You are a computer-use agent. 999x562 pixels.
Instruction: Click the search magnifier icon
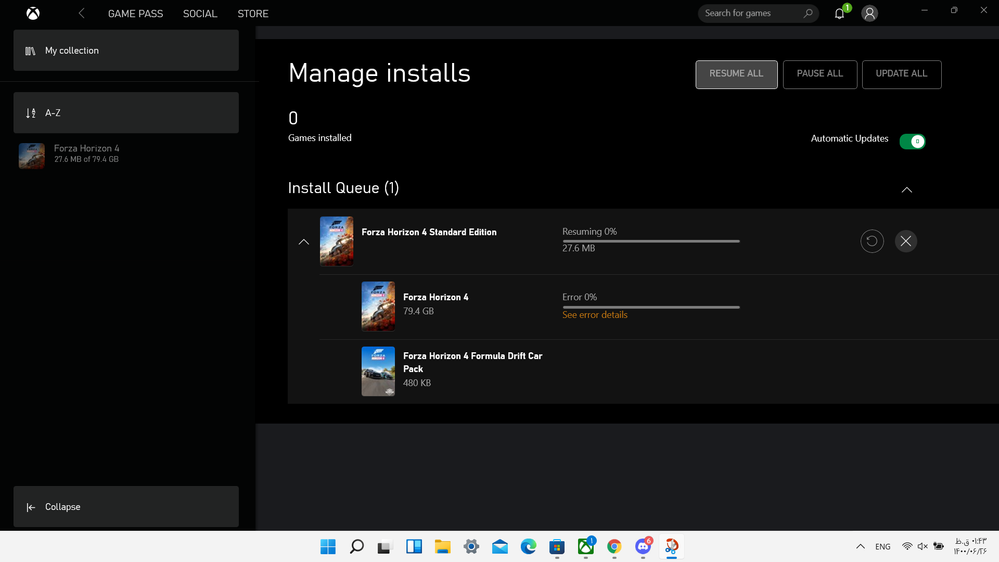[808, 13]
